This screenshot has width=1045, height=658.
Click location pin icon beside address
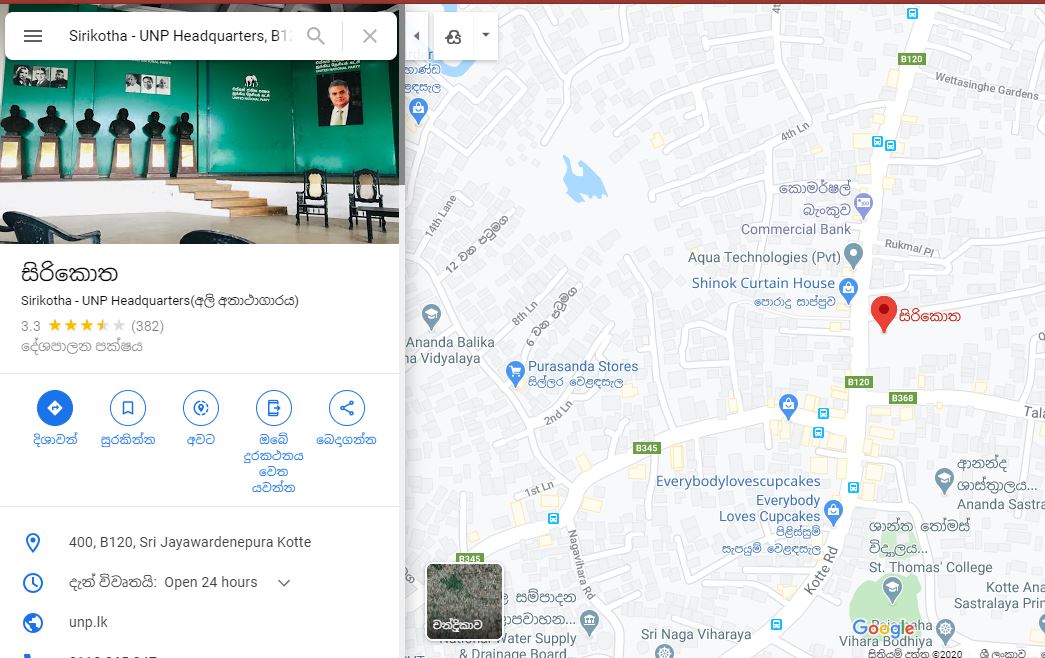click(x=33, y=543)
